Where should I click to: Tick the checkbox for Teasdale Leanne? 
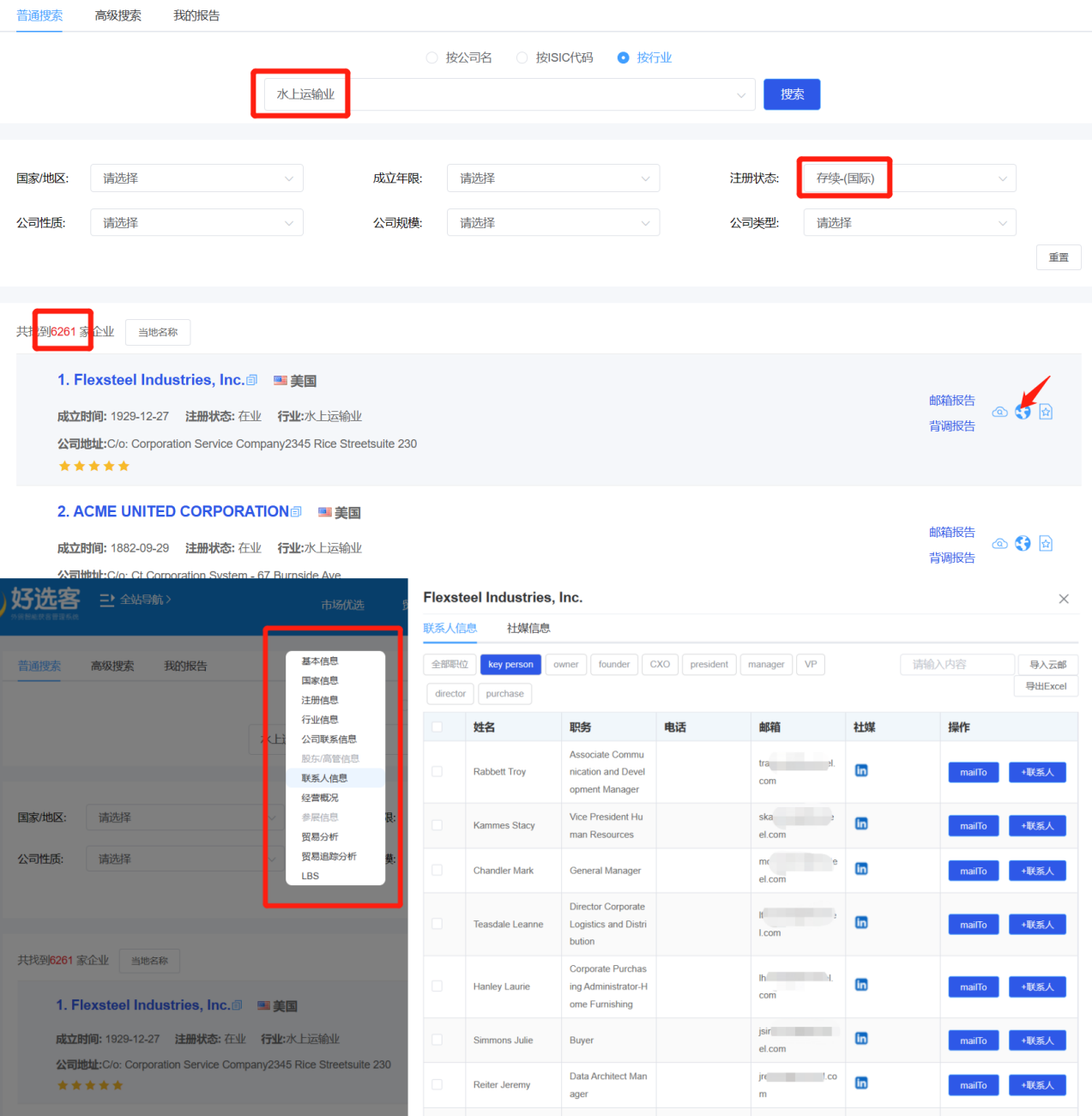(437, 924)
